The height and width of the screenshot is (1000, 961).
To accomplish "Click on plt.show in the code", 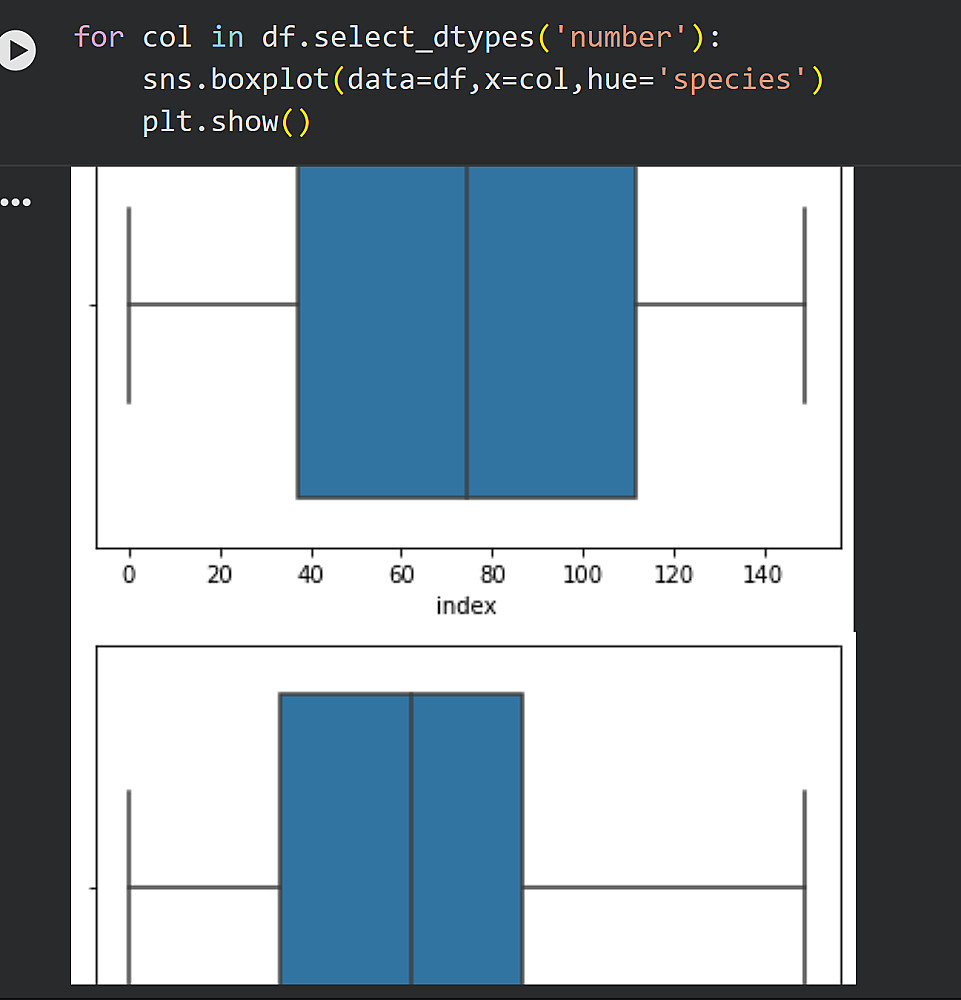I will [x=210, y=123].
